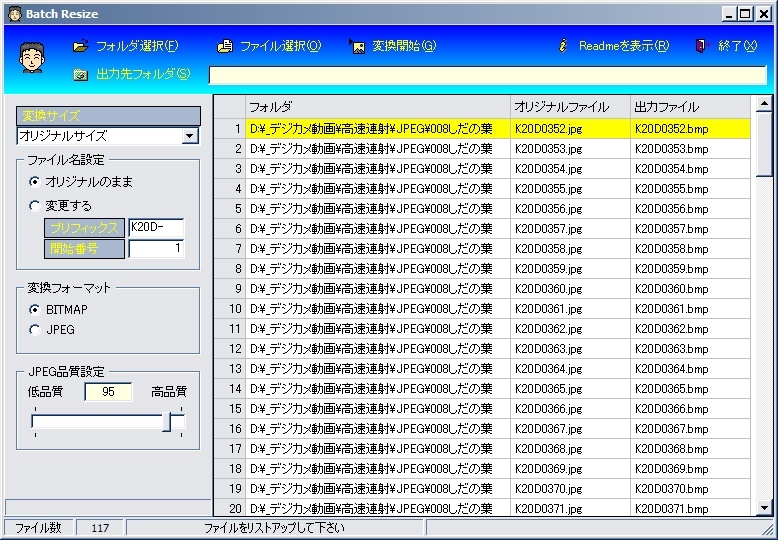Viewport: 778px width, 540px height.
Task: Click the vertical scrollbar thumb
Action: [x=764, y=144]
